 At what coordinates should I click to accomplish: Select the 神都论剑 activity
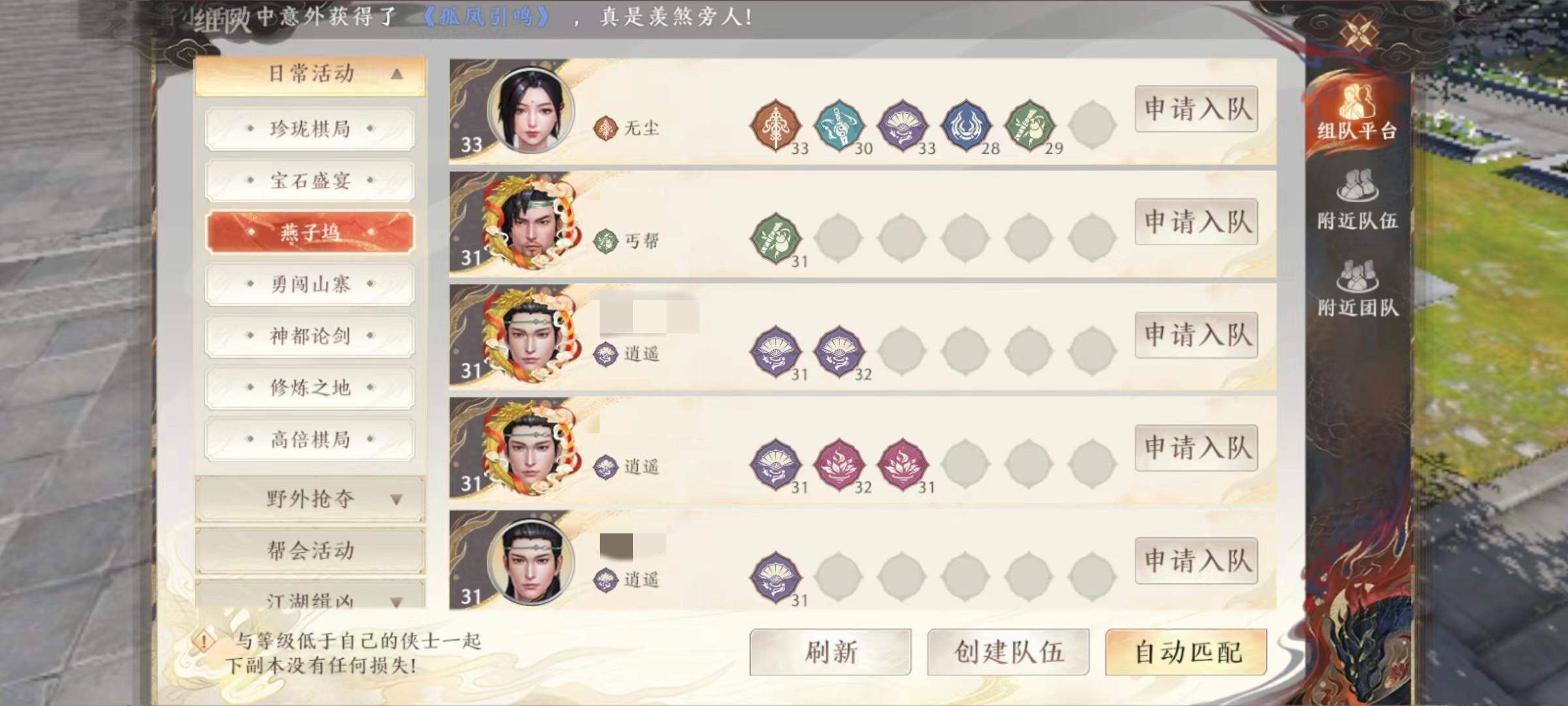click(310, 335)
